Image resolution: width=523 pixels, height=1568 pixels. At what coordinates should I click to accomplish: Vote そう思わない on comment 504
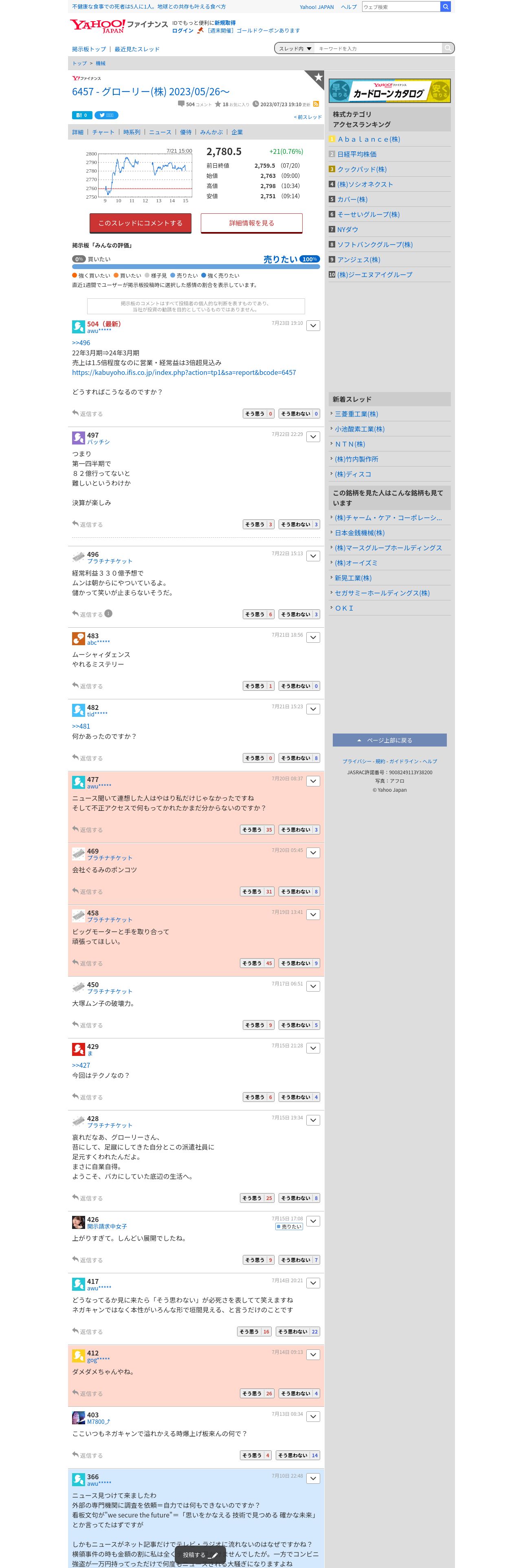(299, 413)
